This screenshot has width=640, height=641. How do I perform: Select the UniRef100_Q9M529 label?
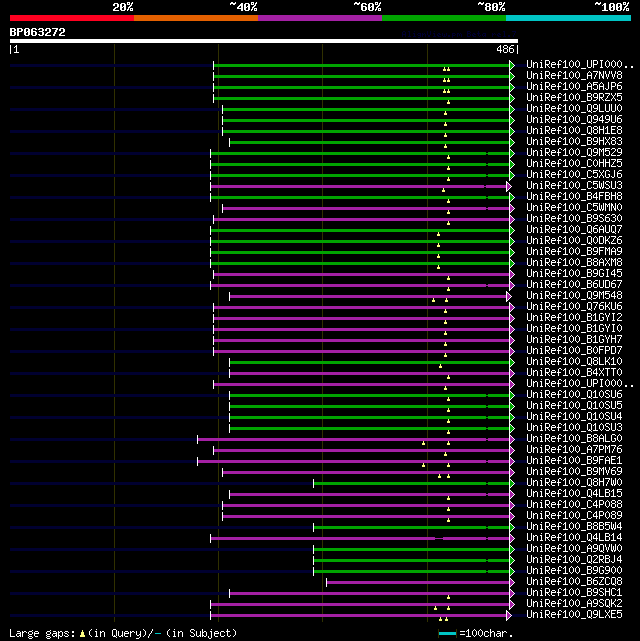pos(574,152)
